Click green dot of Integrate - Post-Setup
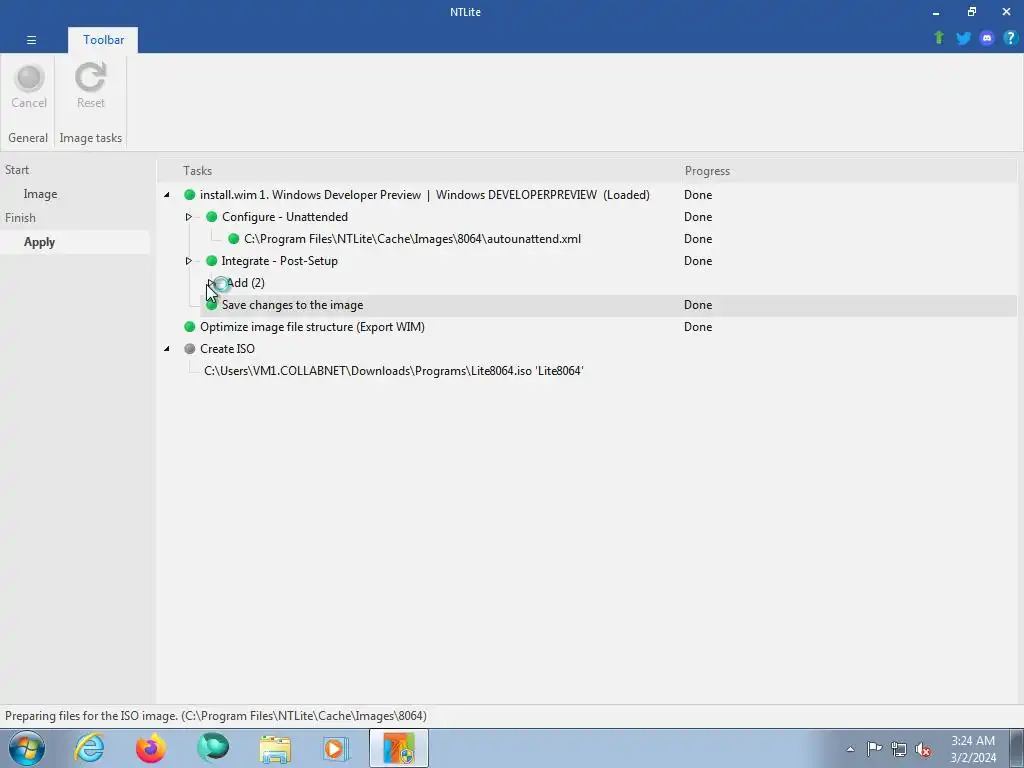 [x=212, y=261]
